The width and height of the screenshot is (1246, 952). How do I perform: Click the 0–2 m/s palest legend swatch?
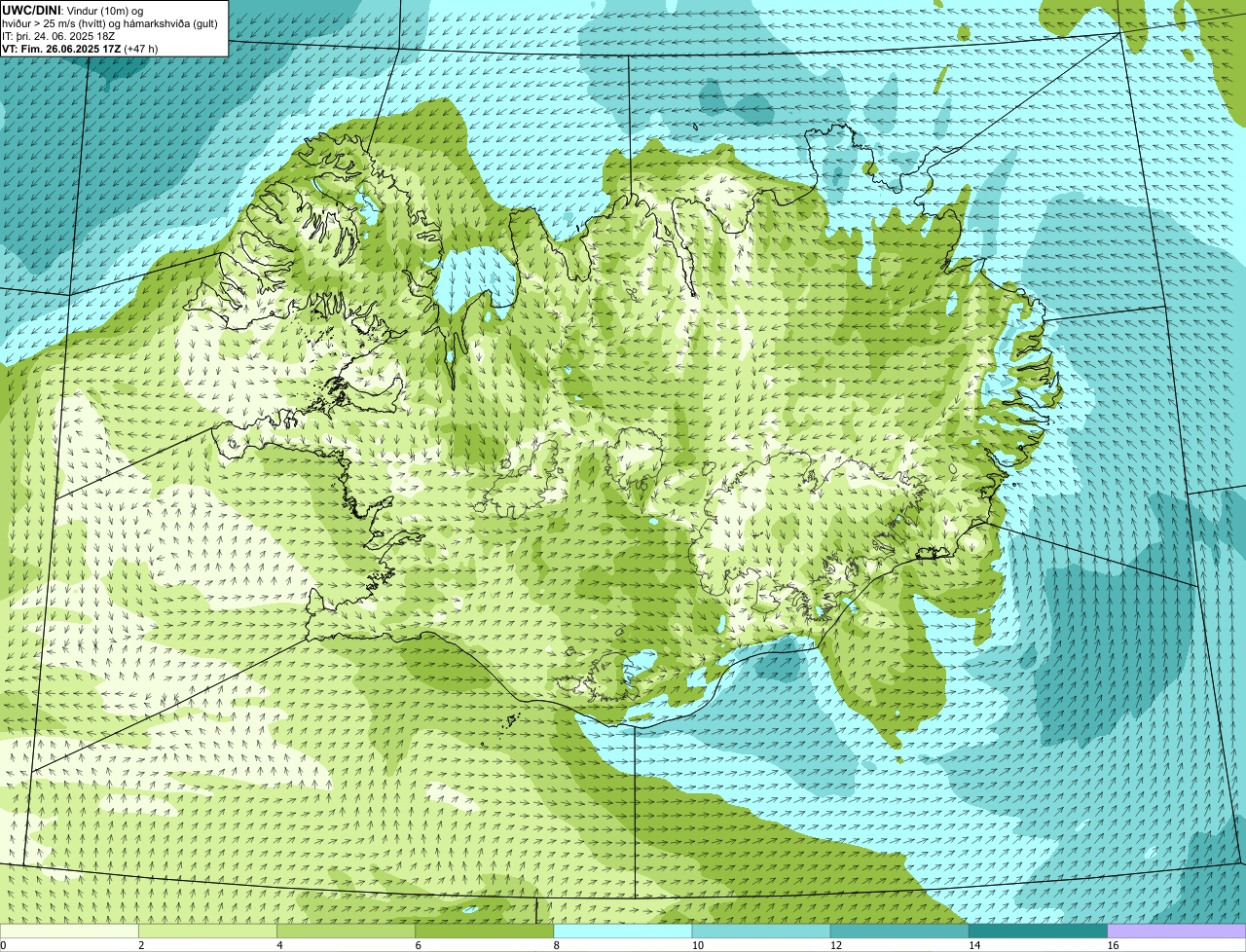pyautogui.click(x=69, y=931)
